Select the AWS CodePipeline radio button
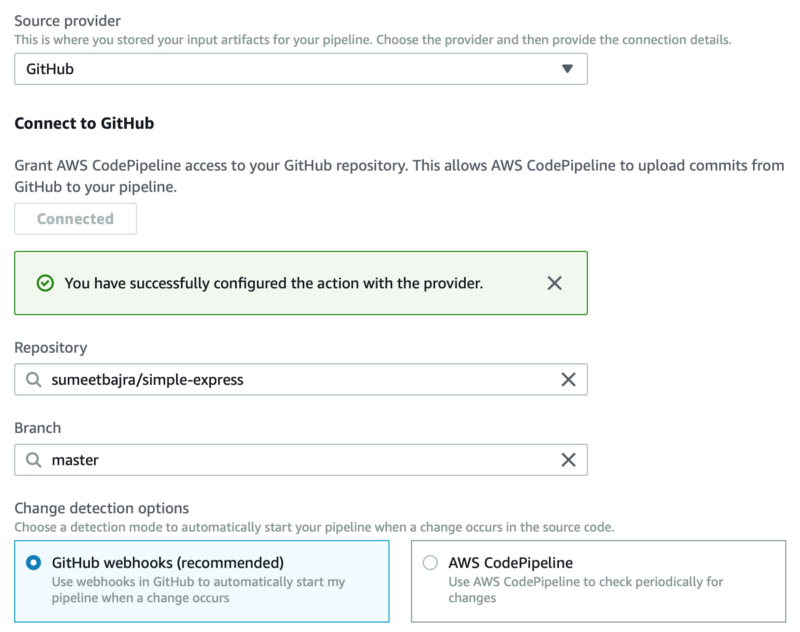 pyautogui.click(x=430, y=563)
